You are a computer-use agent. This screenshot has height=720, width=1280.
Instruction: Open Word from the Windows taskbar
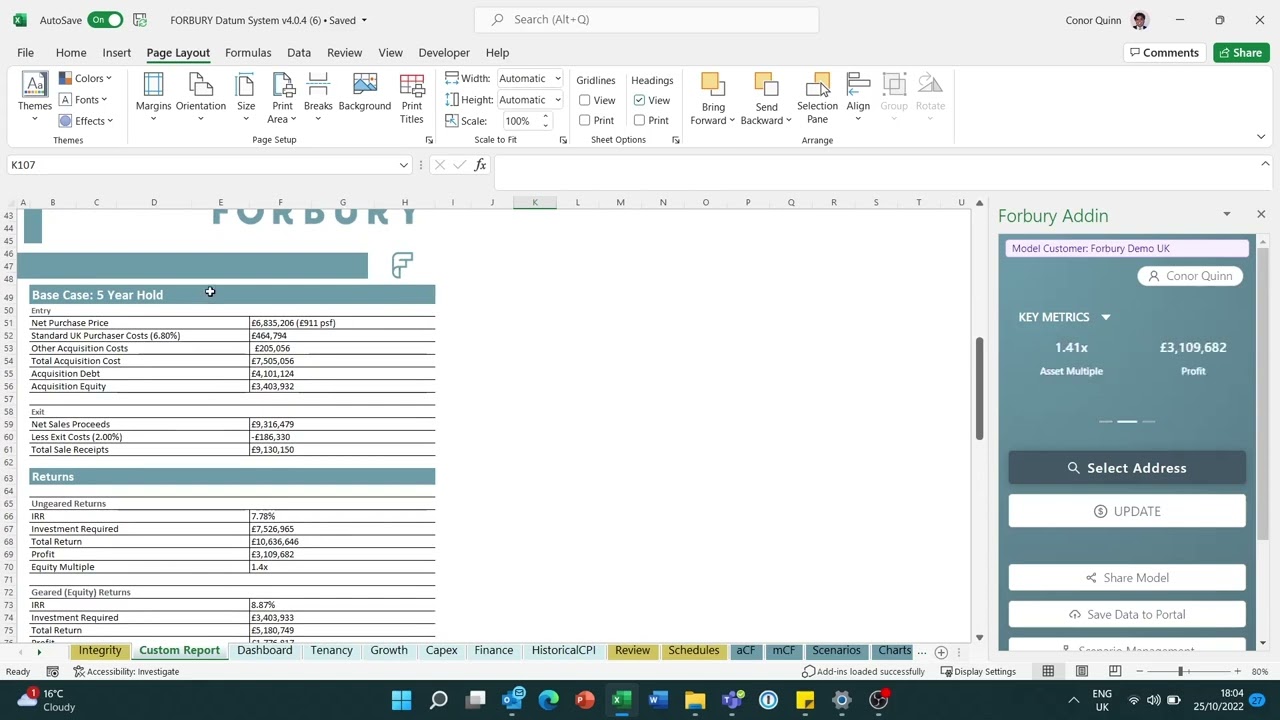click(657, 700)
